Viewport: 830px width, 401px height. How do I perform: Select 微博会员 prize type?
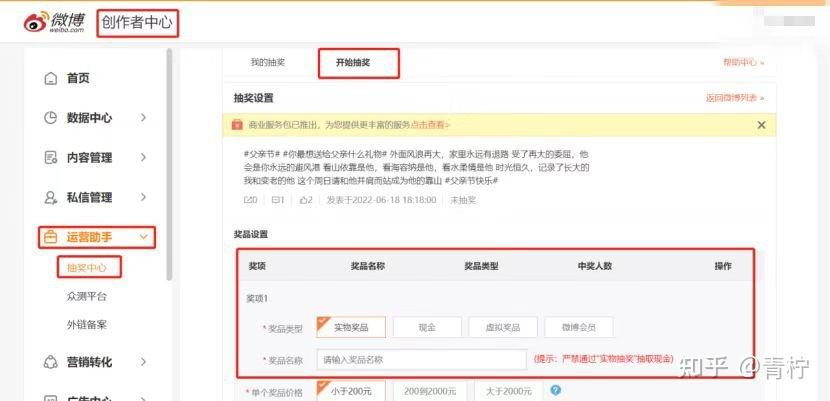(579, 327)
